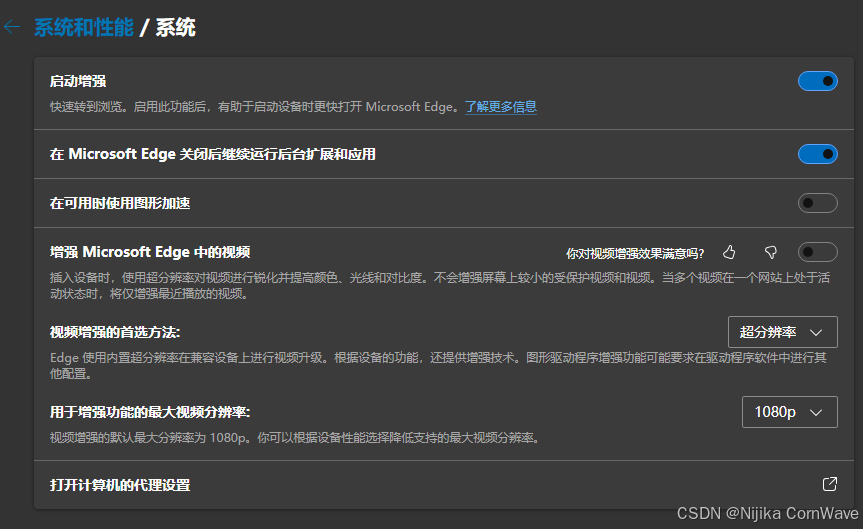The width and height of the screenshot is (863, 529).
Task: Click the thumbs down feedback icon
Action: tap(771, 253)
